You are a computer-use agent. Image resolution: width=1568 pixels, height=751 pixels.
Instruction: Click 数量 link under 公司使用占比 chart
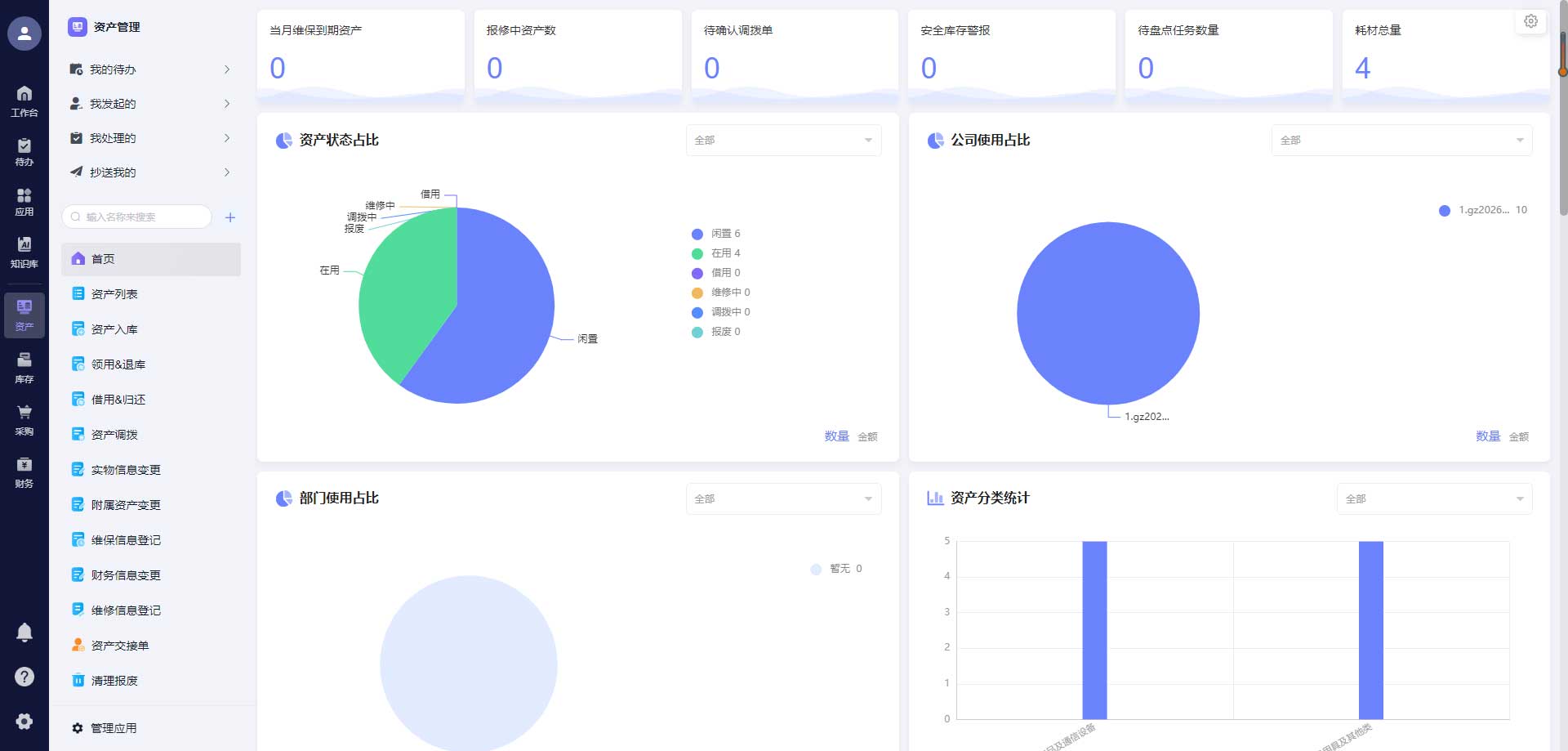tap(1487, 436)
